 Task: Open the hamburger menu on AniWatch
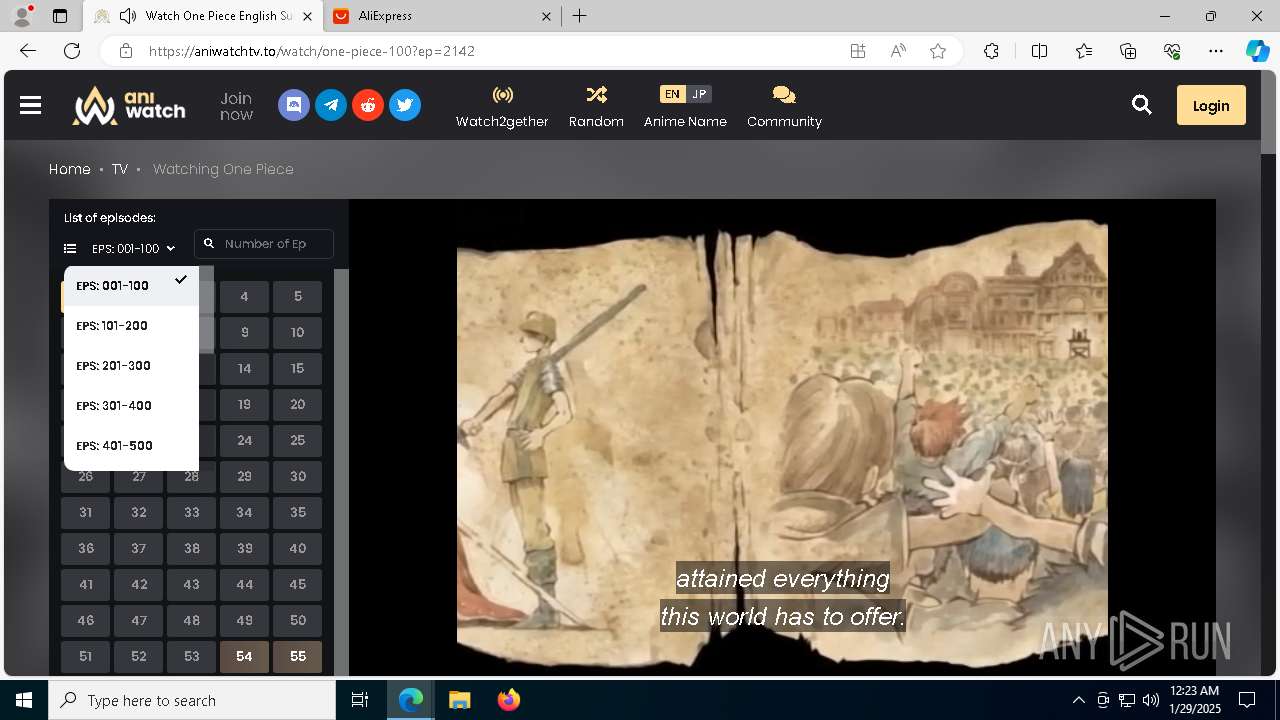[30, 105]
